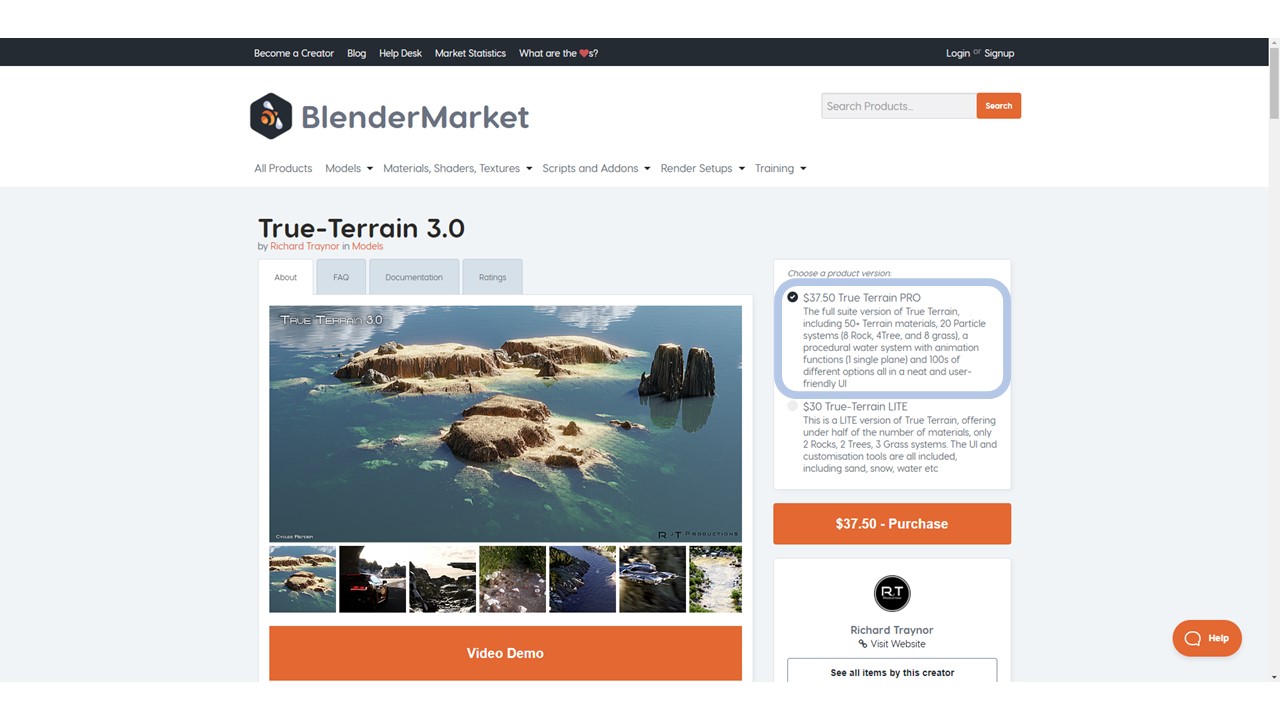Click the Models category link under title
Viewport: 1280px width, 720px height.
tap(367, 246)
